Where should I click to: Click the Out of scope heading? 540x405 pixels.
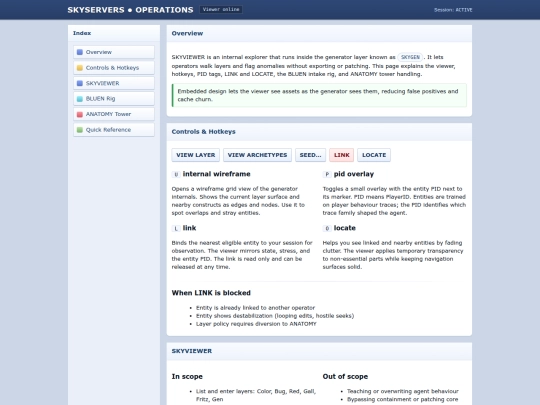click(x=345, y=376)
